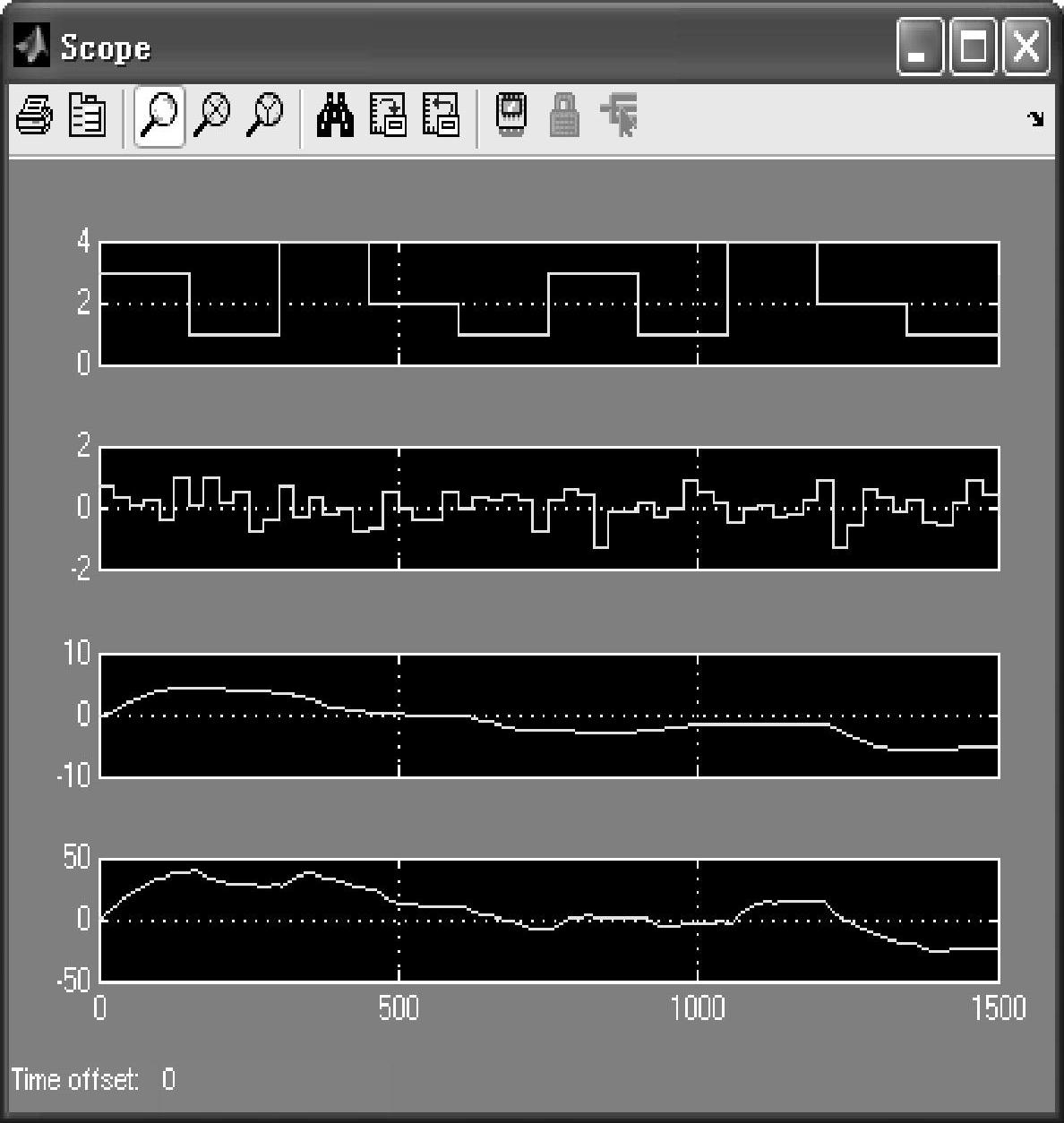Click the second plot with noise signal
The image size is (1064, 1123).
click(x=549, y=508)
